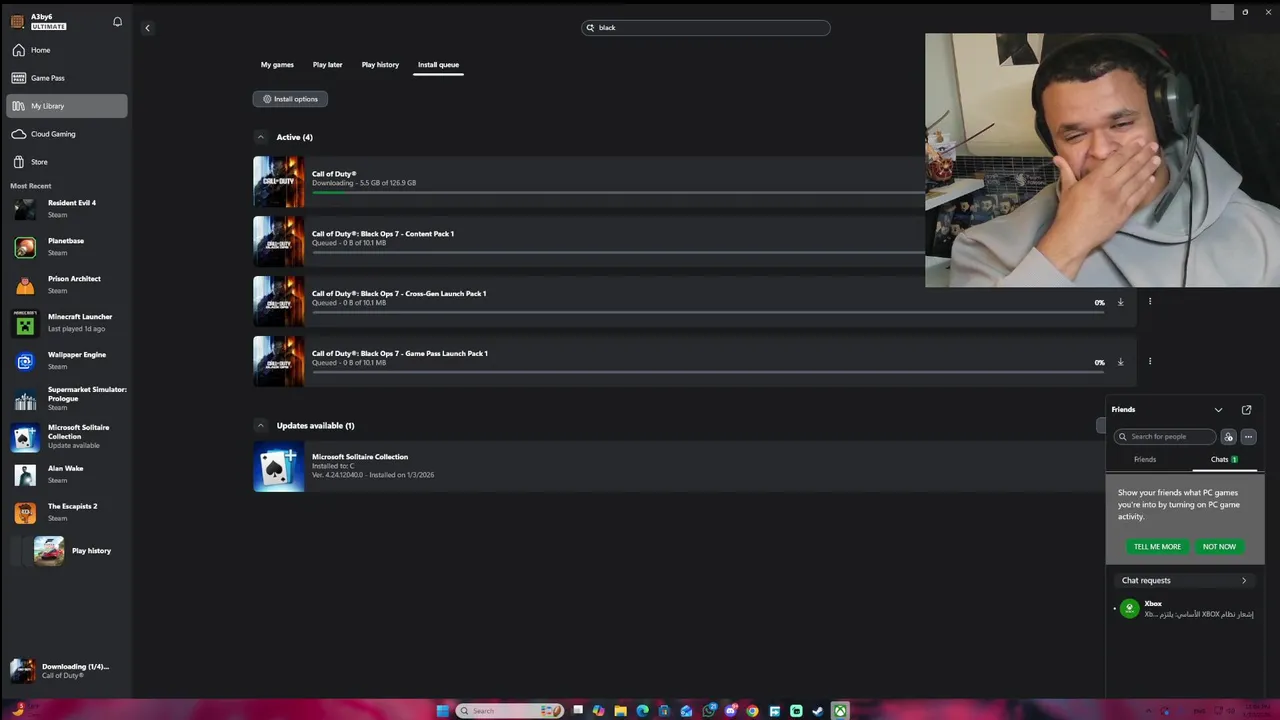The image size is (1280, 720).
Task: Click the Search for people field
Action: pos(1165,437)
